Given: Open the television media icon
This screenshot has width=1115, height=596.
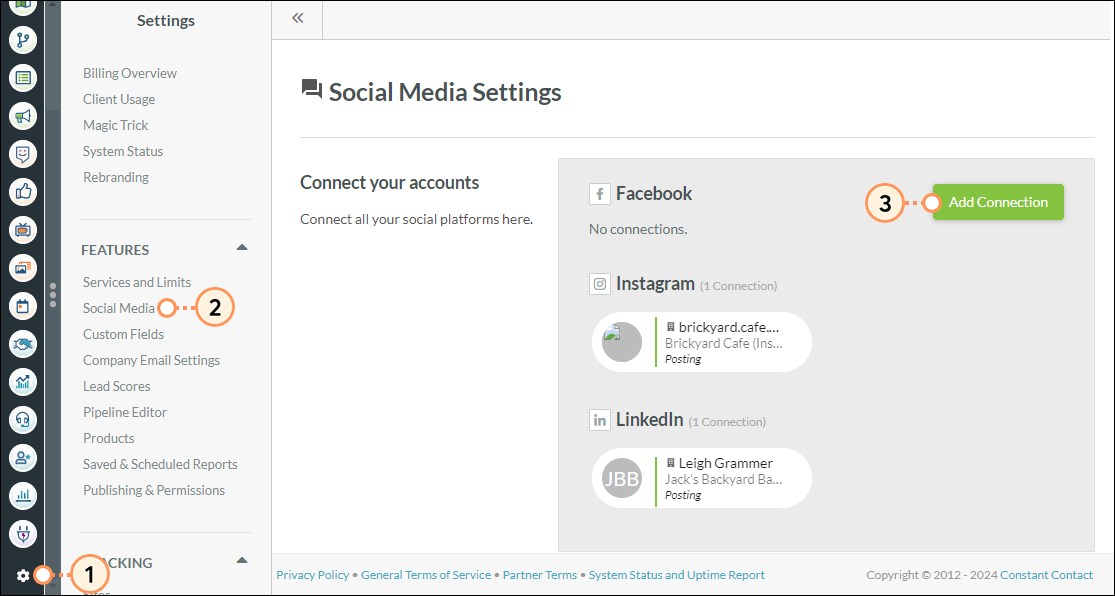Looking at the screenshot, I should pos(23,230).
